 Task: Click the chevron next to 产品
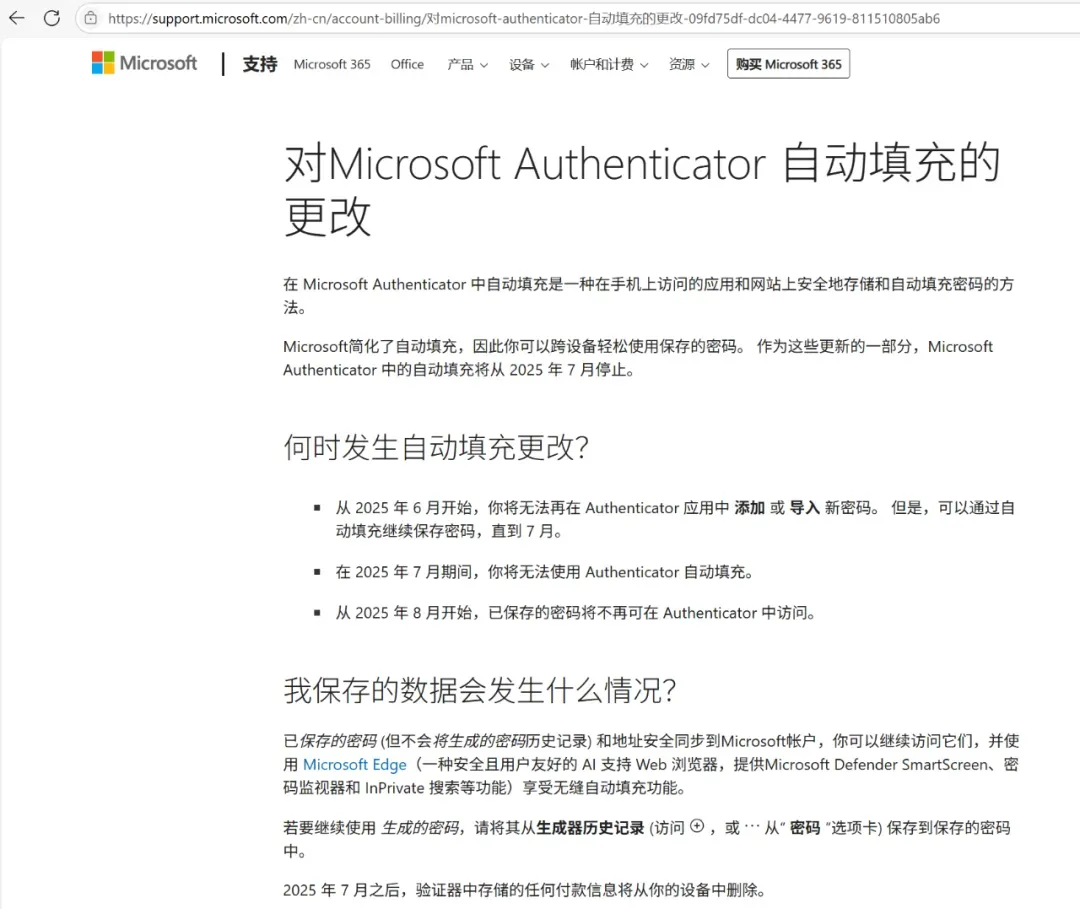tap(484, 65)
